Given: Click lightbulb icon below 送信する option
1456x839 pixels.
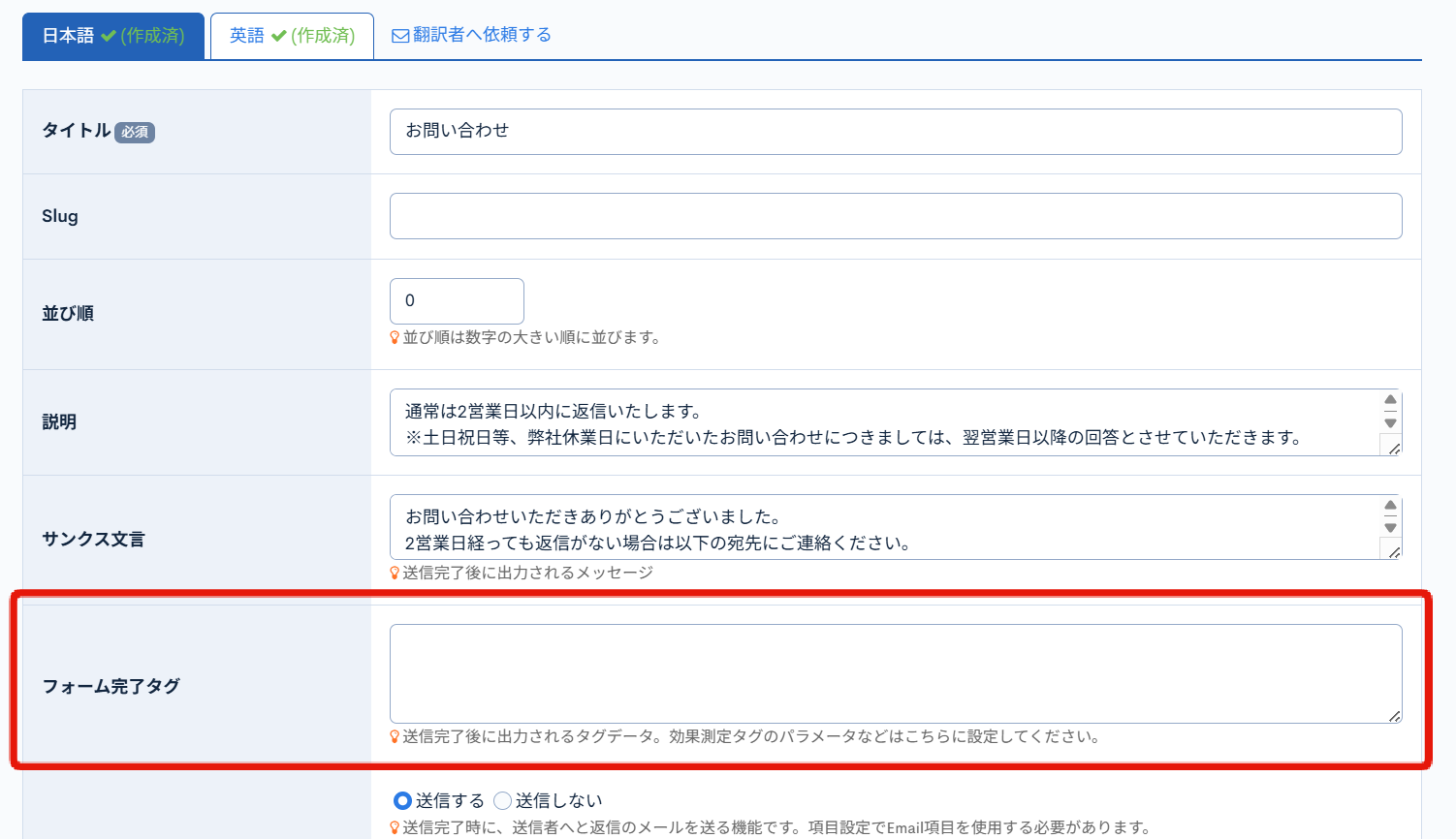Looking at the screenshot, I should 395,827.
